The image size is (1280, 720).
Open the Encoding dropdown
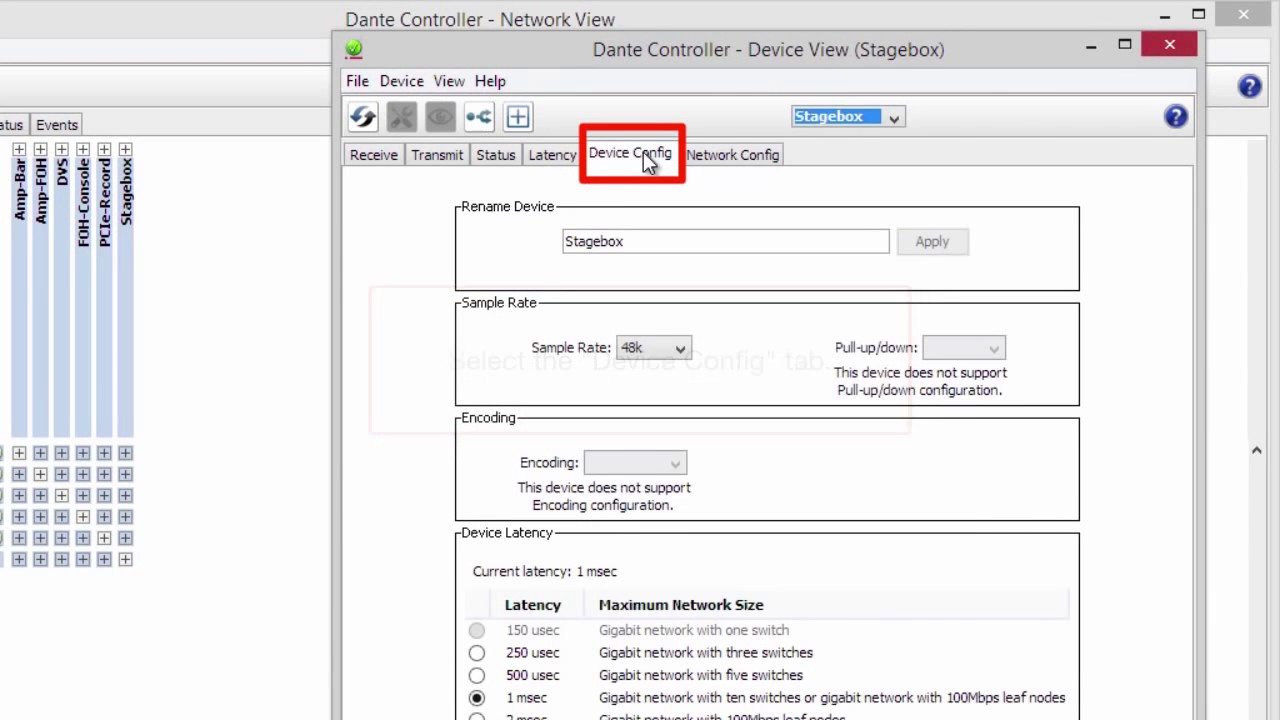(635, 463)
